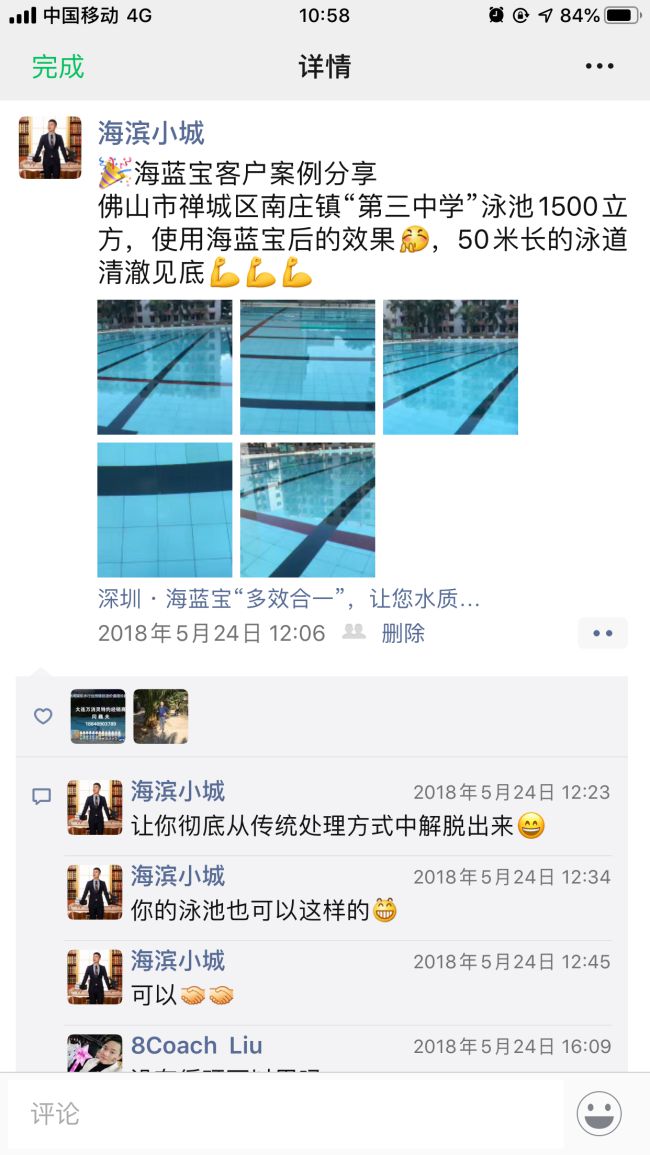The width and height of the screenshot is (650, 1155).
Task: Open 深圳·海蓝宝 location link
Action: coord(289,600)
